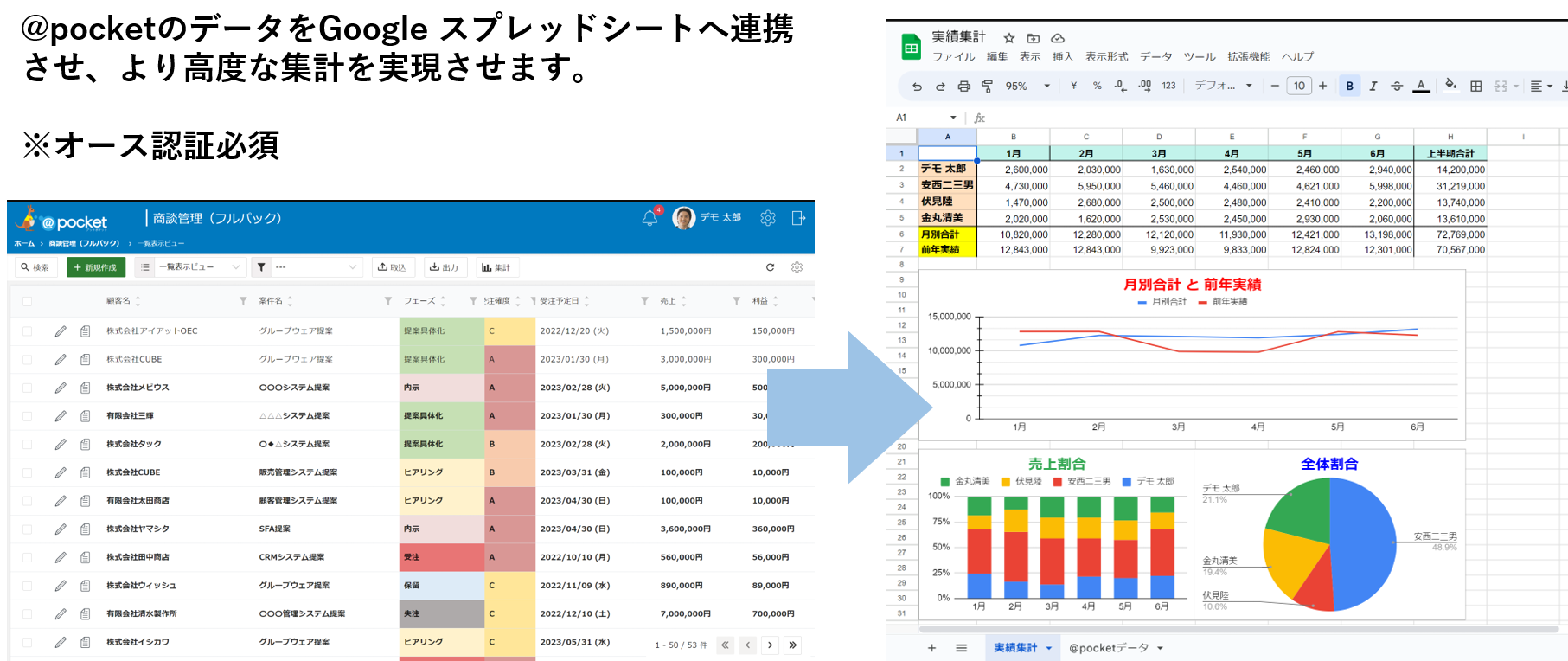Click the pencil icon for 有限会社三輝
1568x661 pixels.
coord(60,416)
